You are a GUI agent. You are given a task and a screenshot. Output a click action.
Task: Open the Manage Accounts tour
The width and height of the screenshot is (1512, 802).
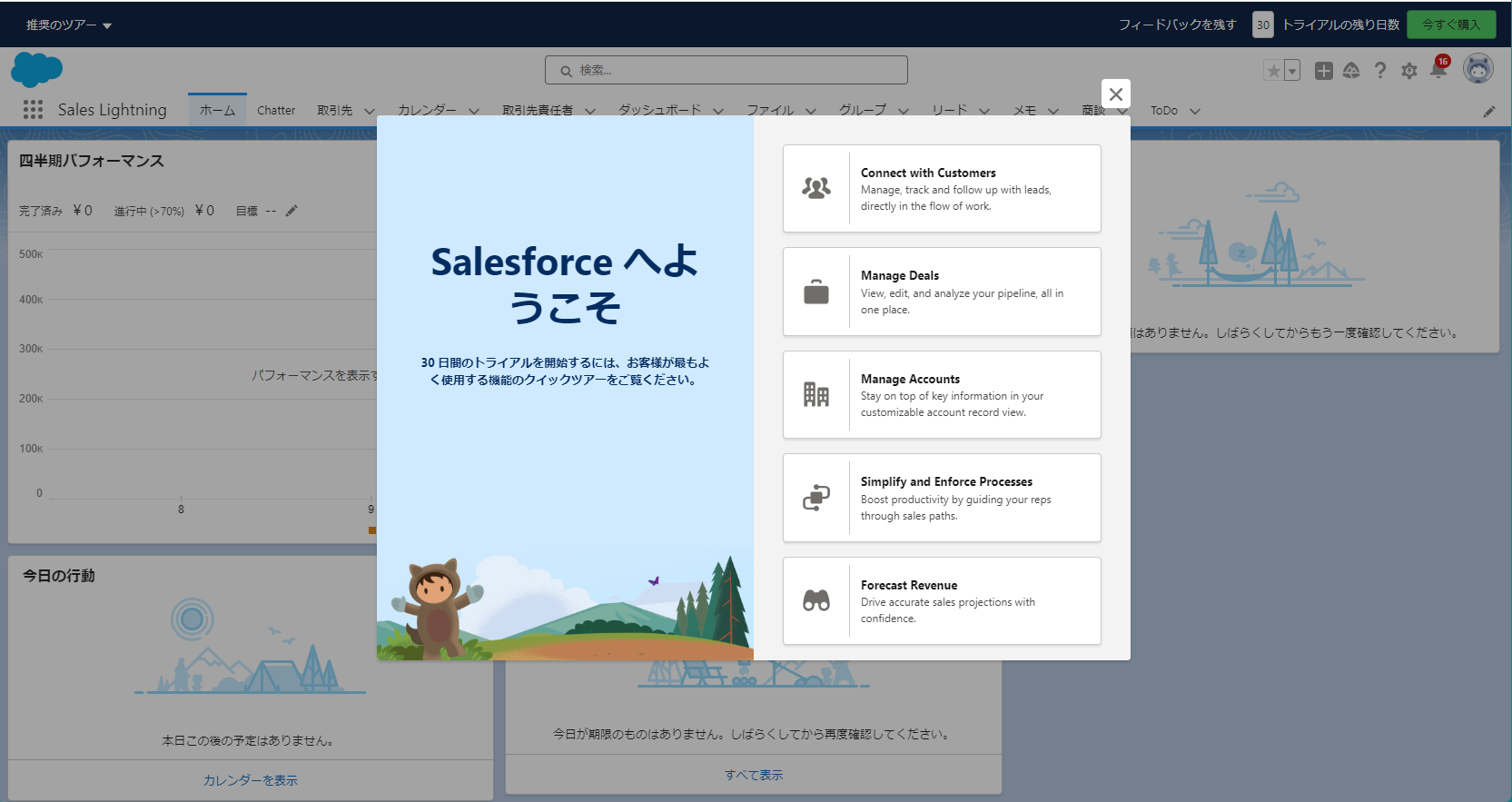(942, 394)
